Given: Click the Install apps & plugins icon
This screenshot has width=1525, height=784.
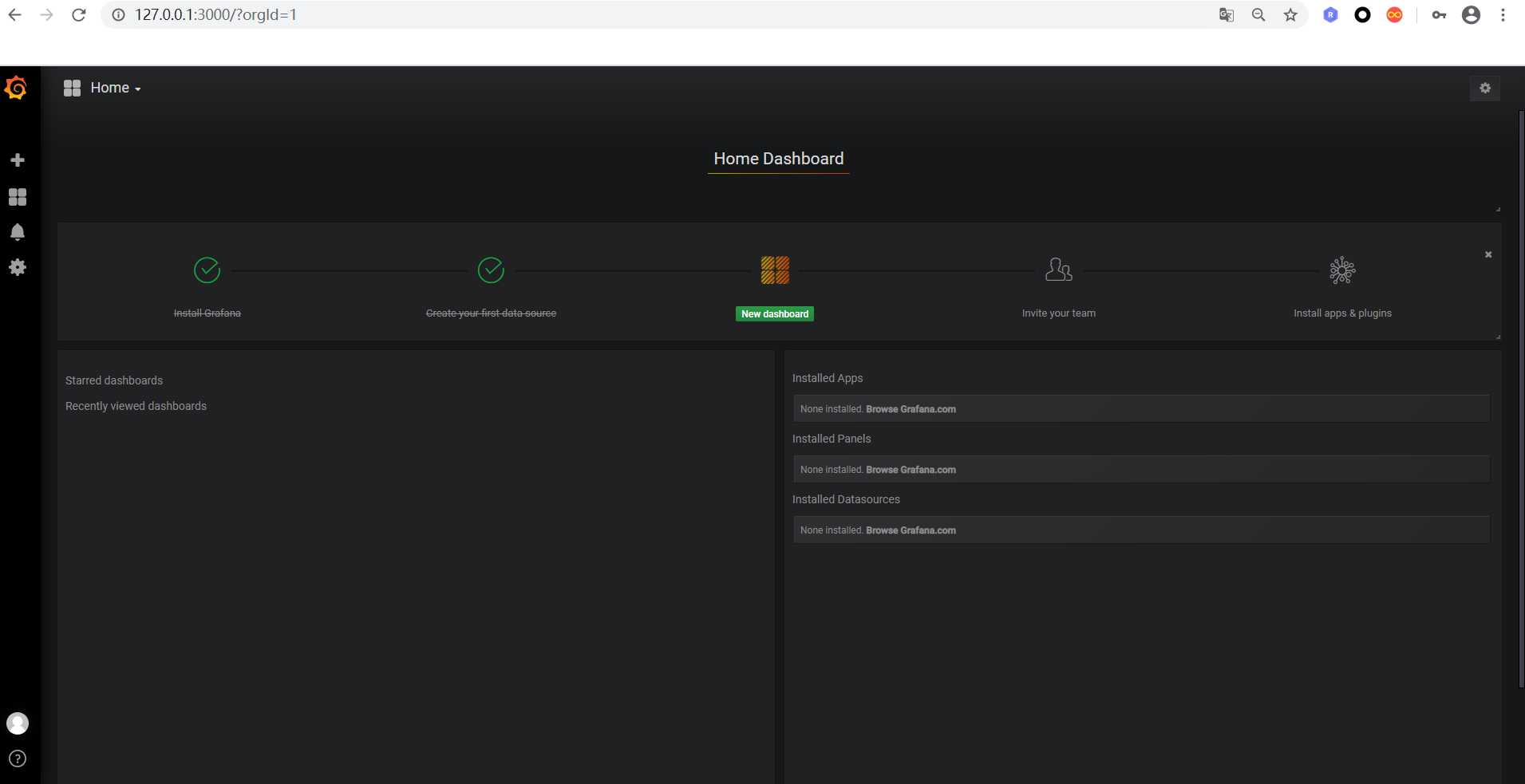Looking at the screenshot, I should (1342, 270).
